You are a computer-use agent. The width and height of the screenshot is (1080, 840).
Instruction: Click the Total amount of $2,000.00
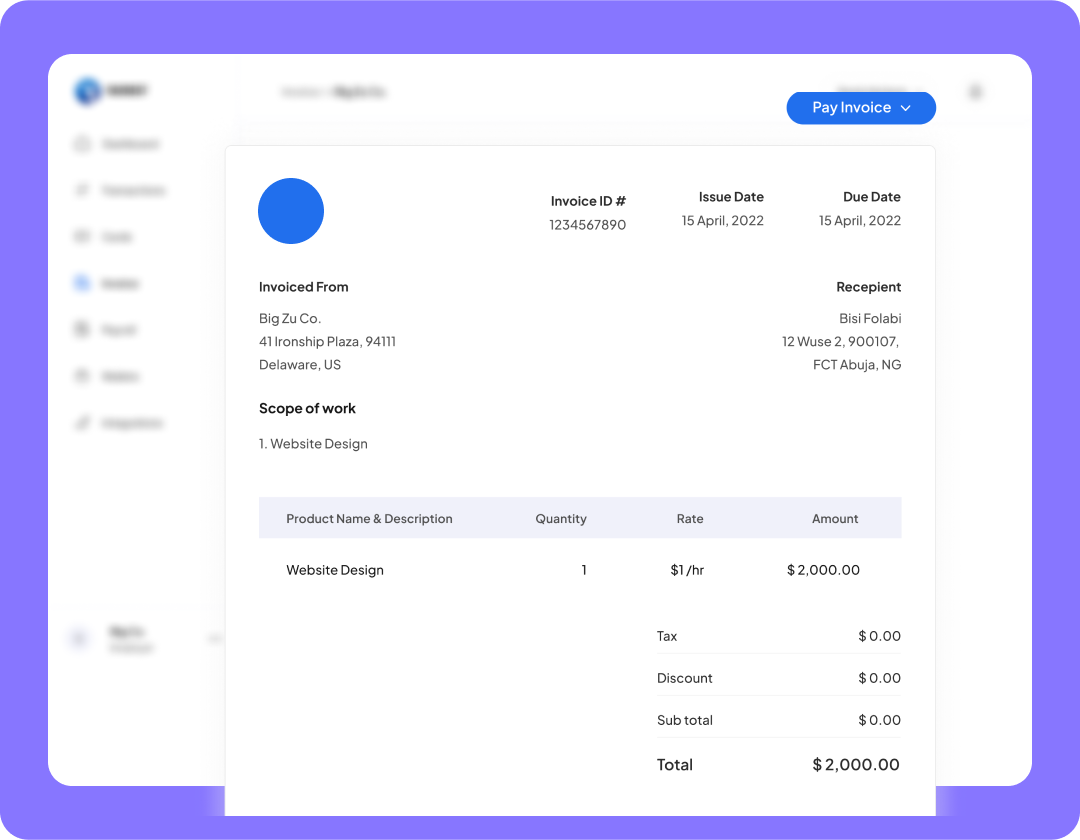point(855,764)
